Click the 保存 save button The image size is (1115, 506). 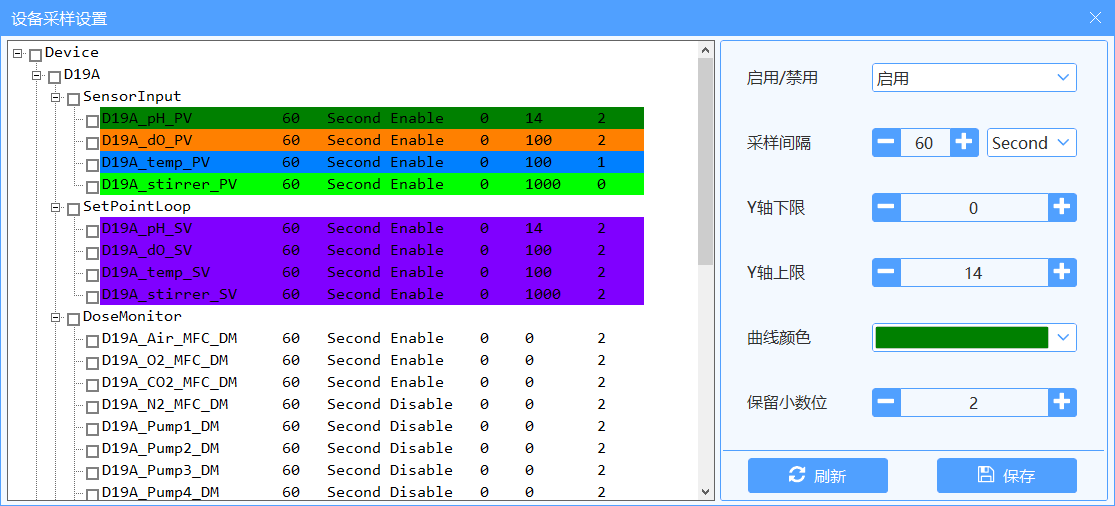[1006, 476]
